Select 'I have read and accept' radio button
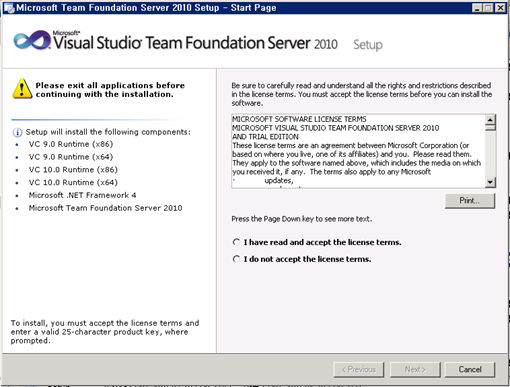This screenshot has height=387, width=510. click(x=236, y=242)
